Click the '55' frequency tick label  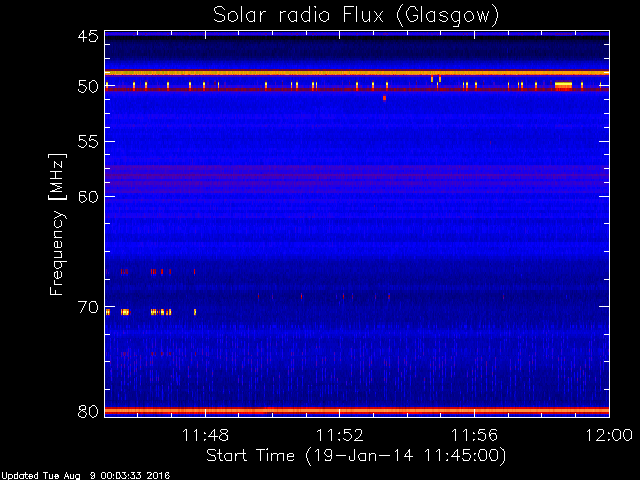point(88,142)
